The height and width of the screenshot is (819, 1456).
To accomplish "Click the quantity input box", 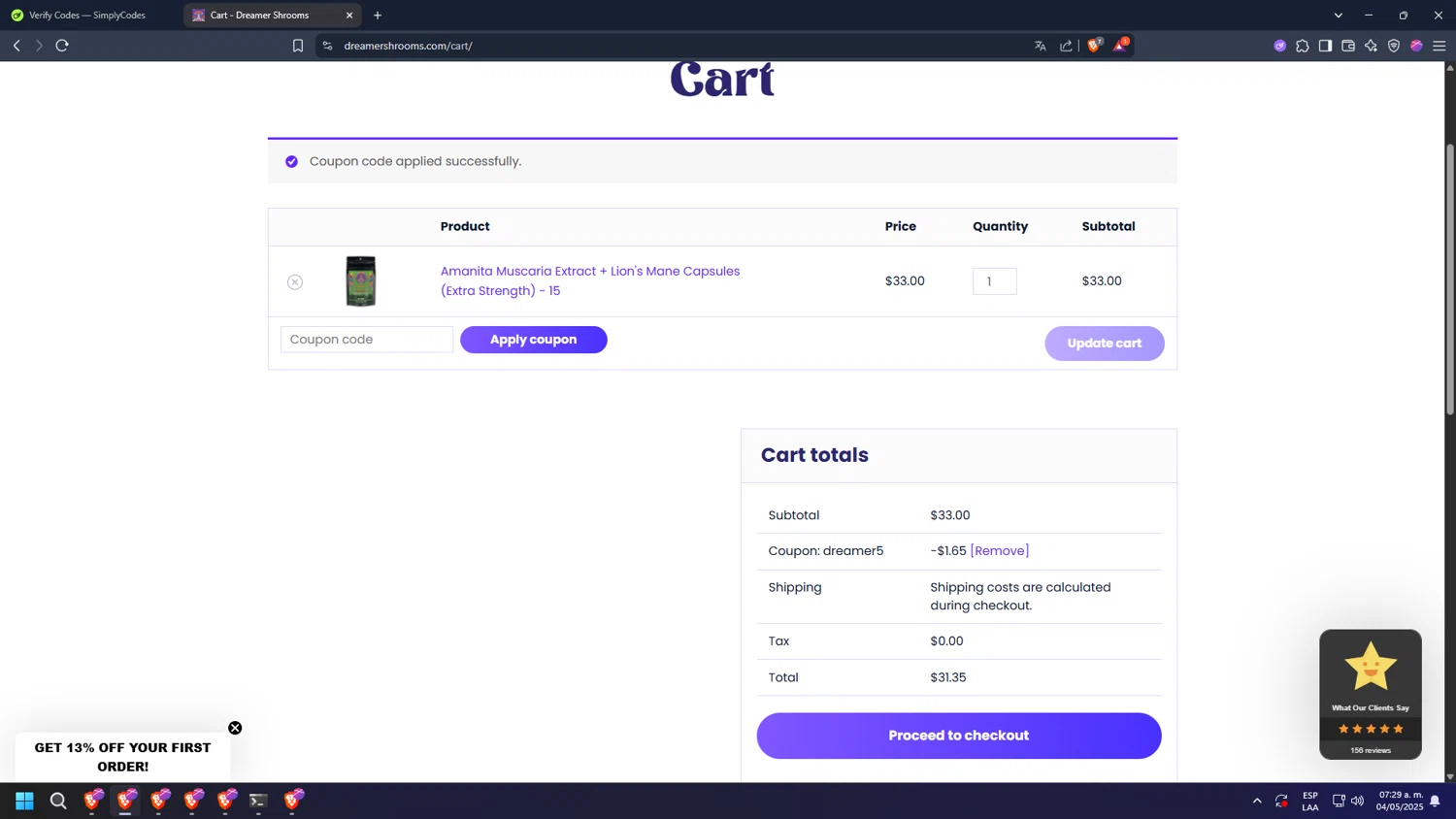I will click(x=995, y=281).
